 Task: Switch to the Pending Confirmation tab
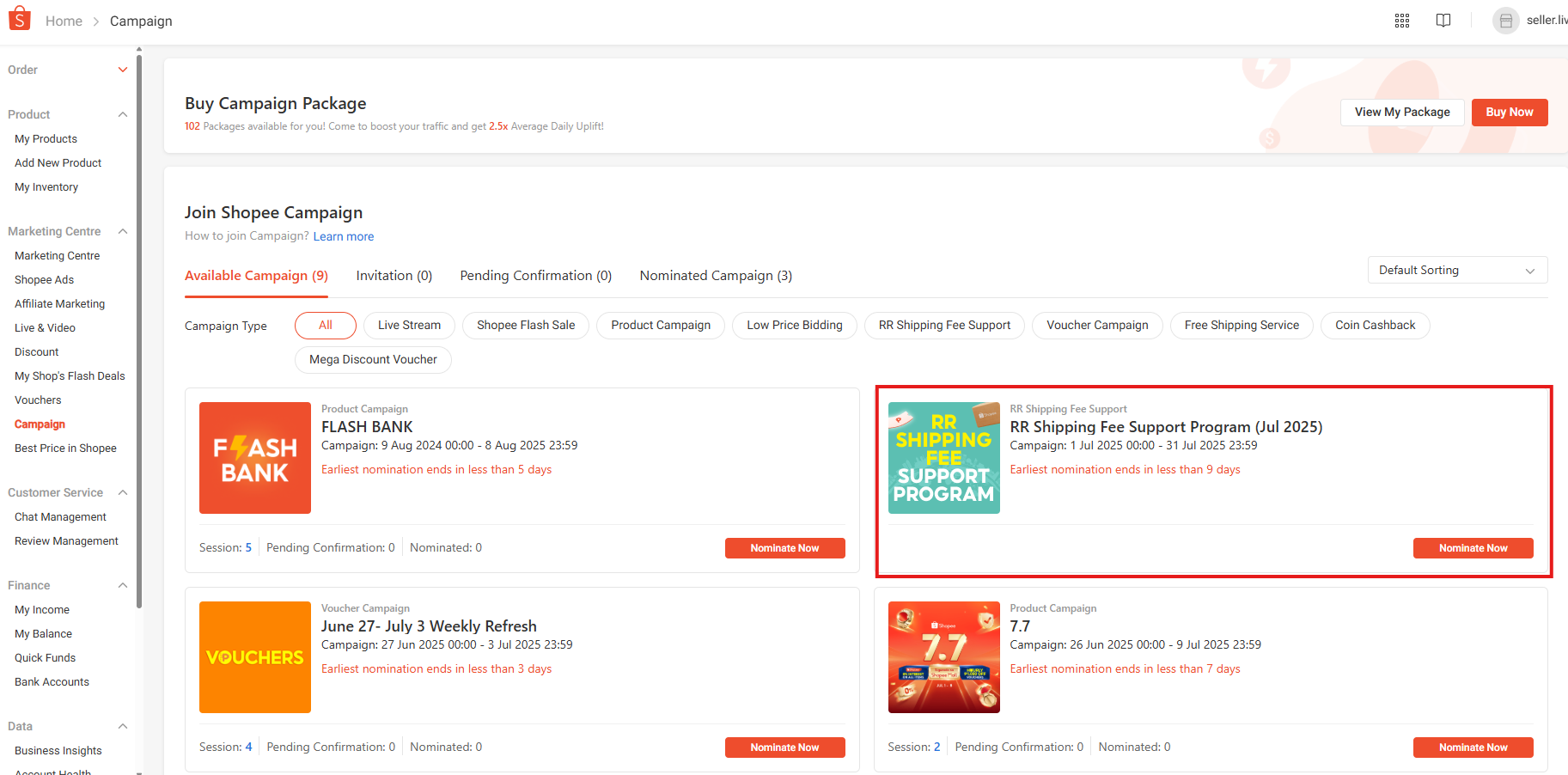tap(535, 276)
